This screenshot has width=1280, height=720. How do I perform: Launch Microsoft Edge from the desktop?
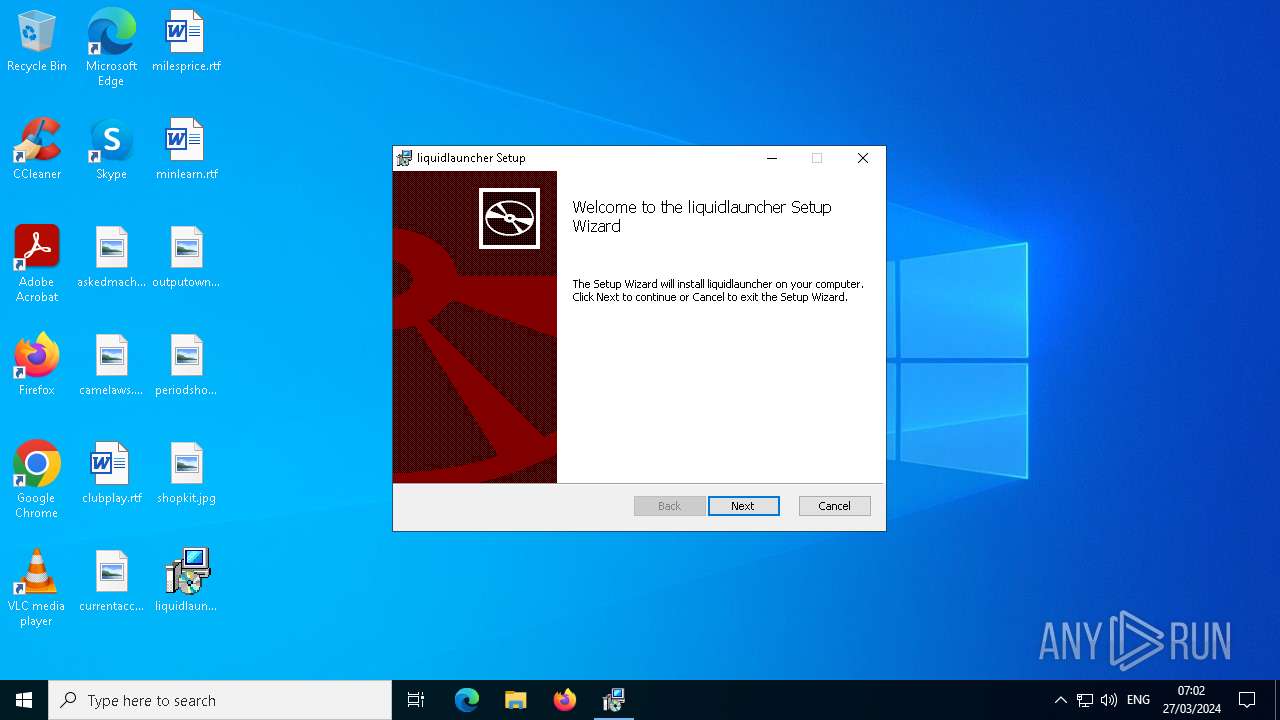coord(111,47)
